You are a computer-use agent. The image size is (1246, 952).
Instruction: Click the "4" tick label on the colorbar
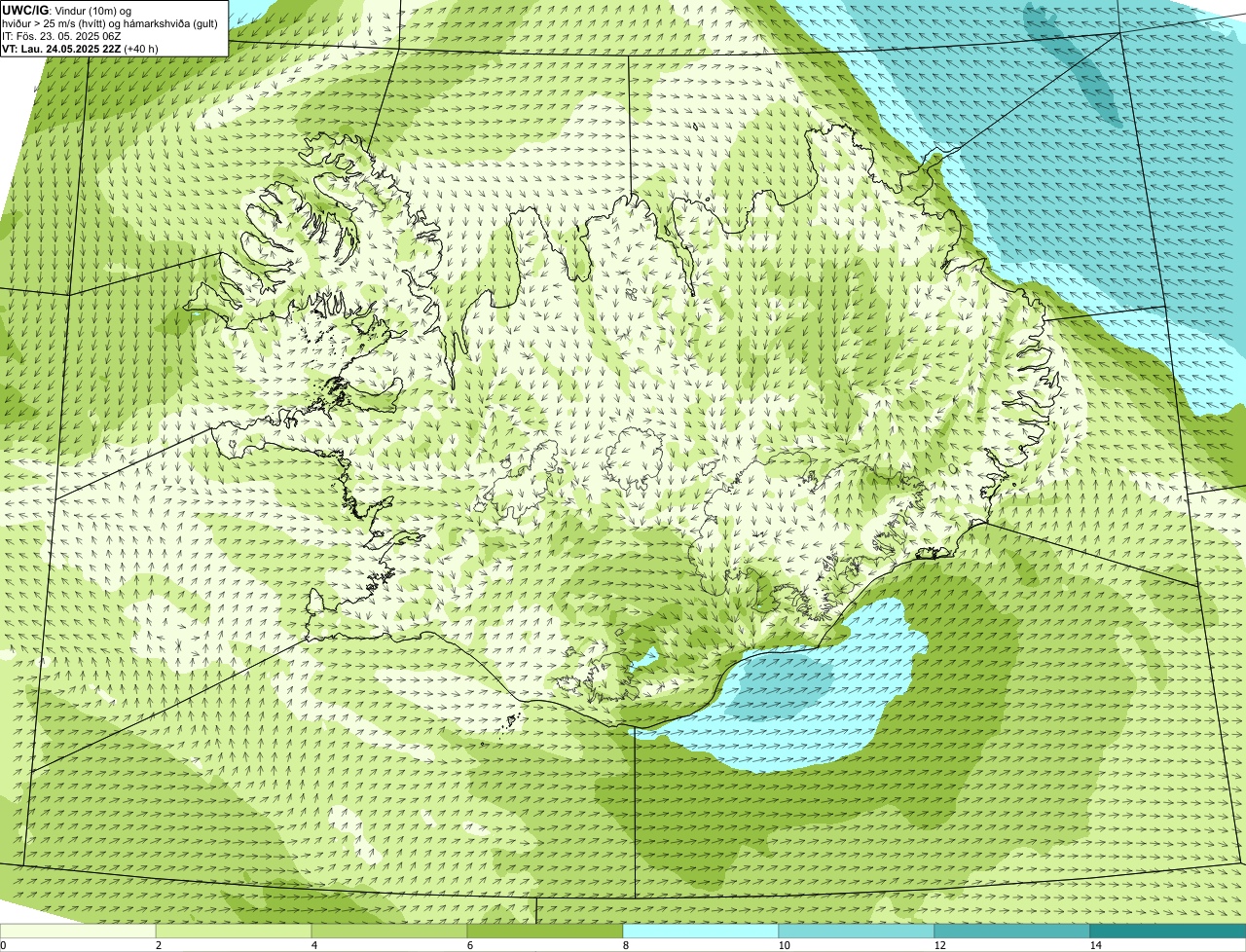313,945
